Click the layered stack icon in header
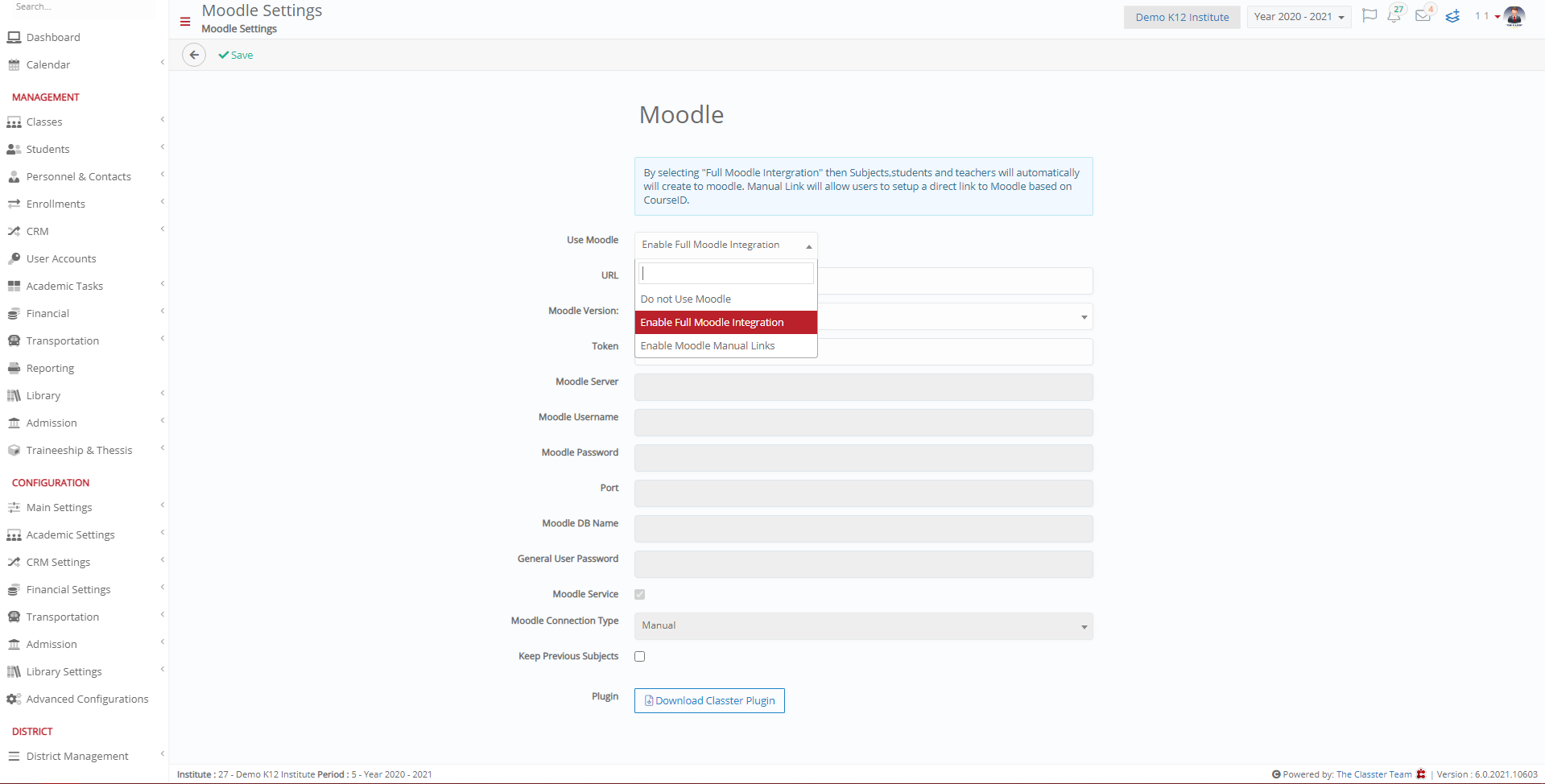 coord(1452,16)
